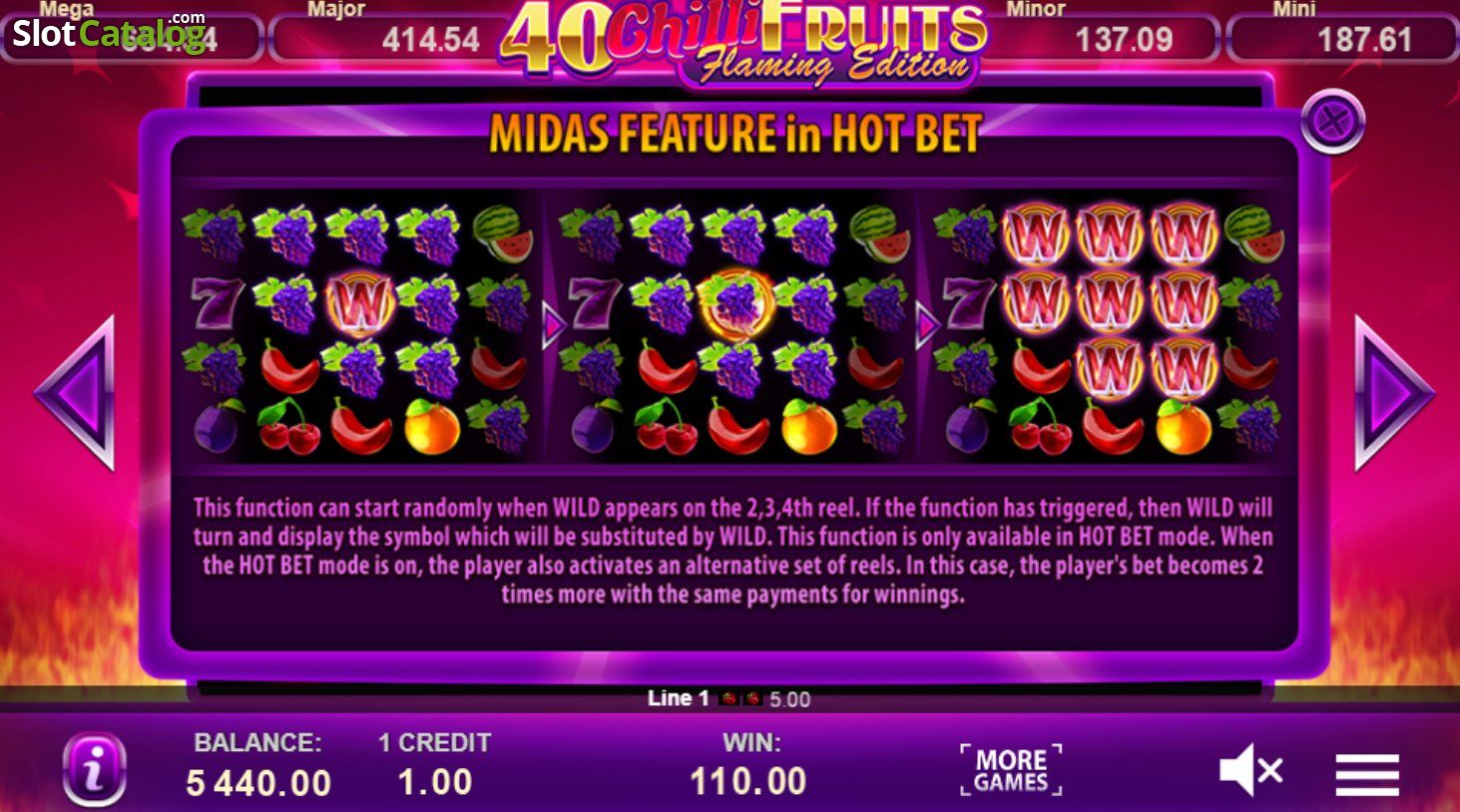The image size is (1460, 812).
Task: Click the SlotCatalog.com logo
Action: [110, 33]
